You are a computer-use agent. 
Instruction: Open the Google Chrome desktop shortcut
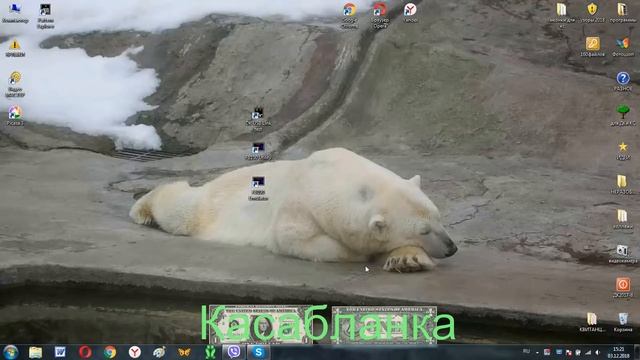(350, 16)
